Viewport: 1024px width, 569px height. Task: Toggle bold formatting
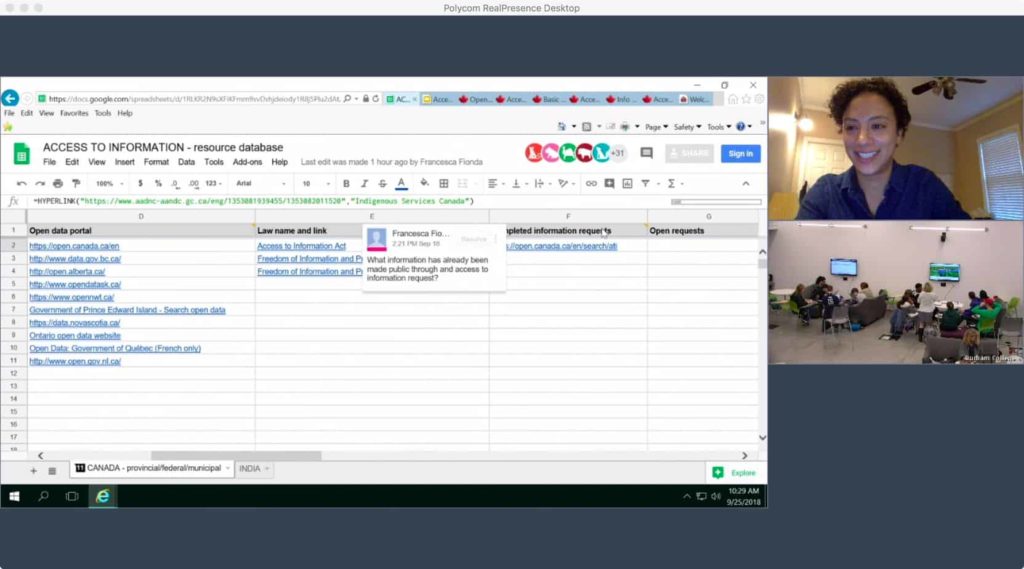(346, 184)
